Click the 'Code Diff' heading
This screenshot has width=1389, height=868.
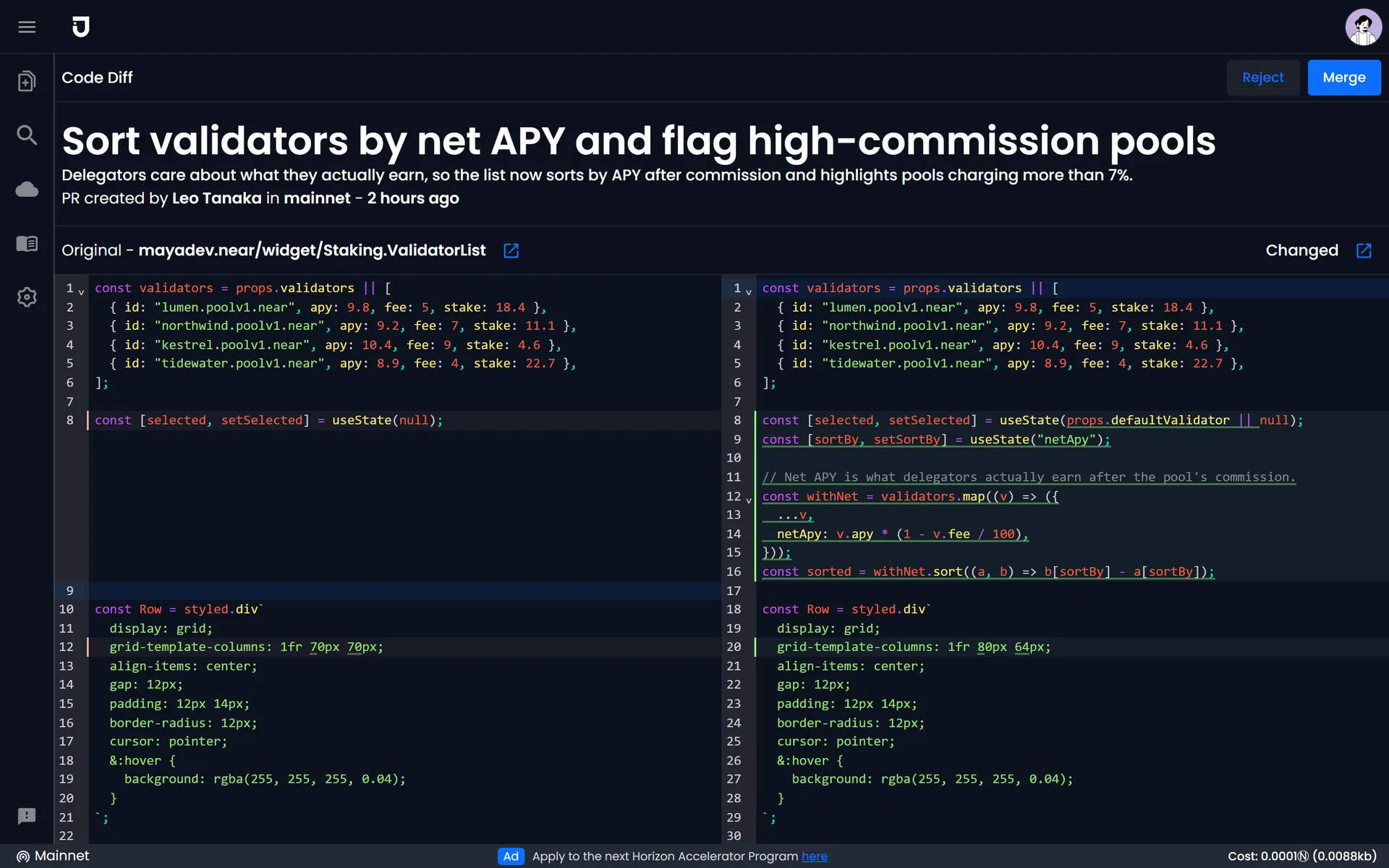pos(97,77)
